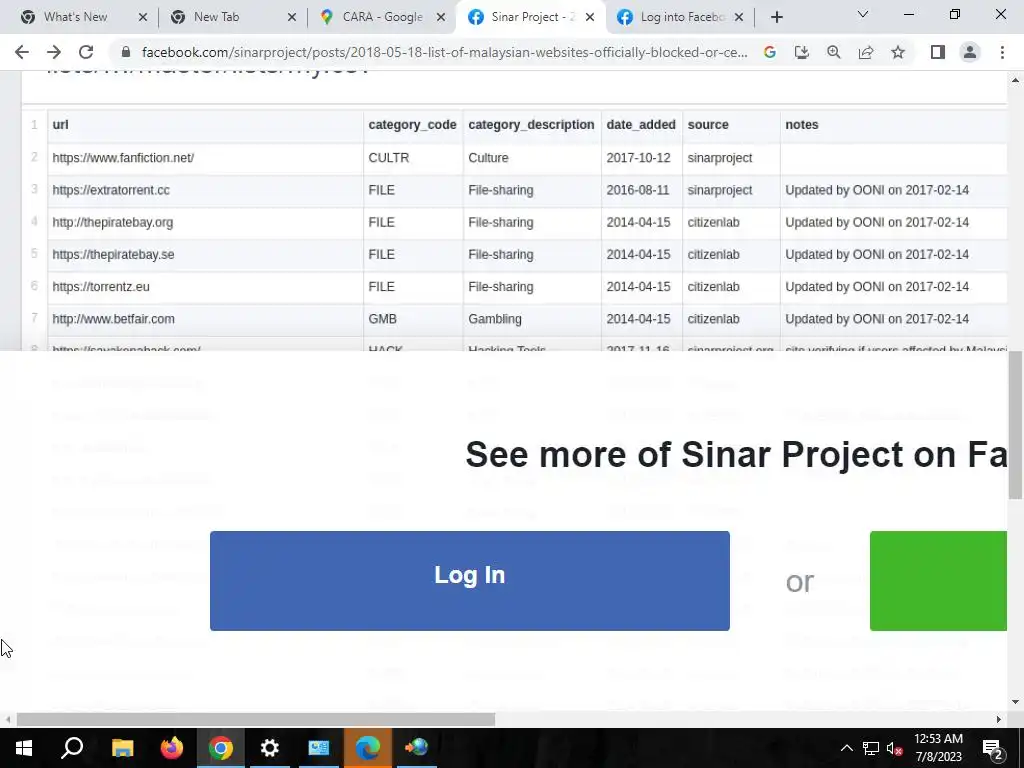
Task: Switch to the CARA - Google Maps tab
Action: 382,17
